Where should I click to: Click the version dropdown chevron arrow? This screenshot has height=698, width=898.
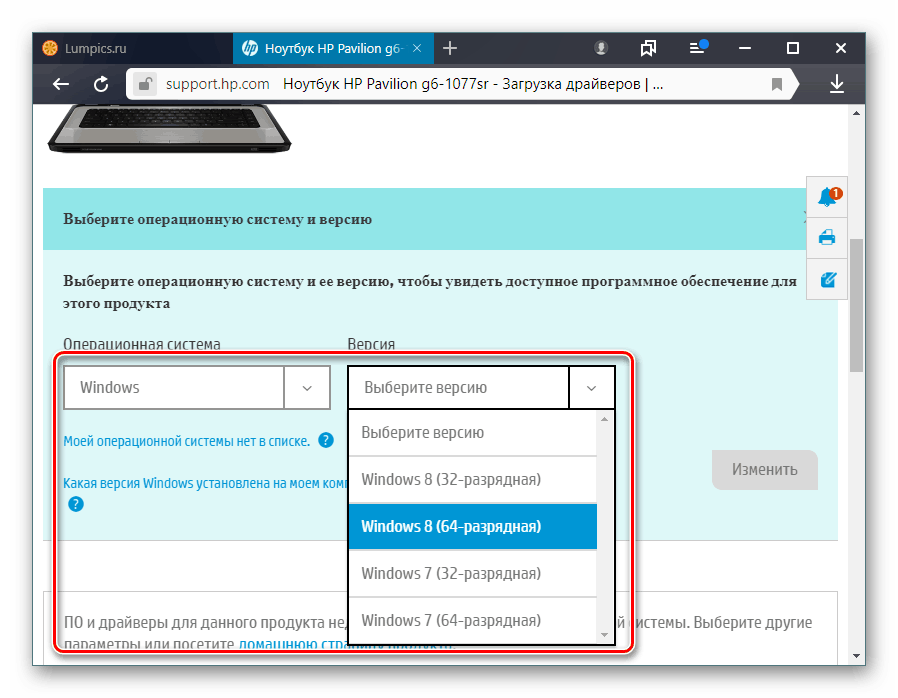(592, 388)
